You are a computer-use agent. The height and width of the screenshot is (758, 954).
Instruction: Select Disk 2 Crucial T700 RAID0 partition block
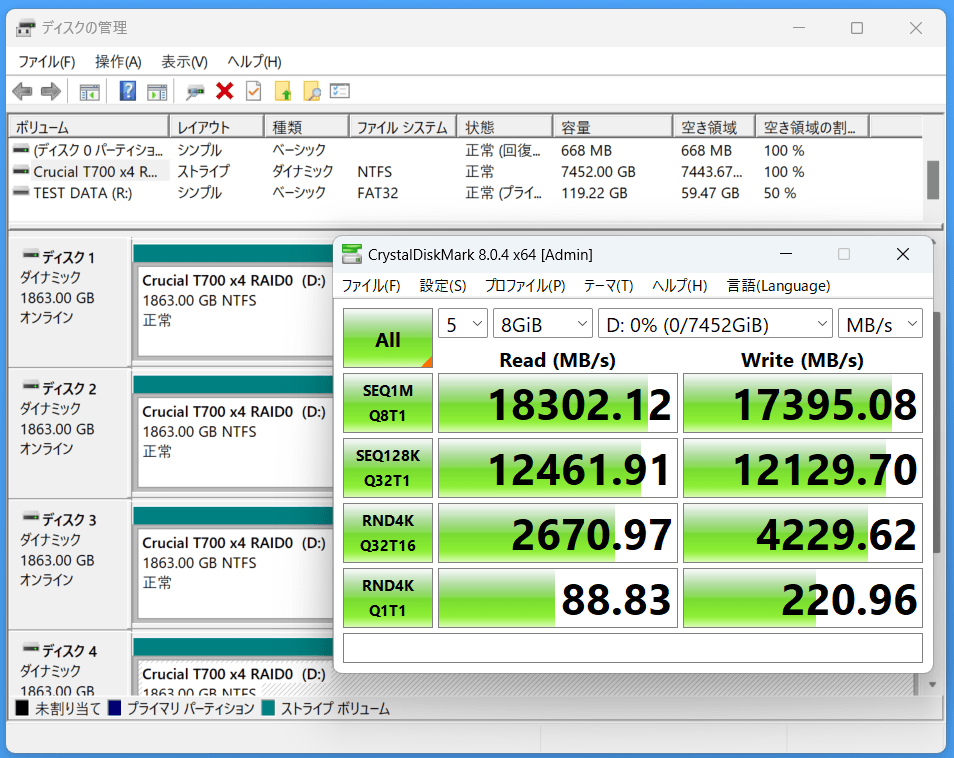pos(235,442)
